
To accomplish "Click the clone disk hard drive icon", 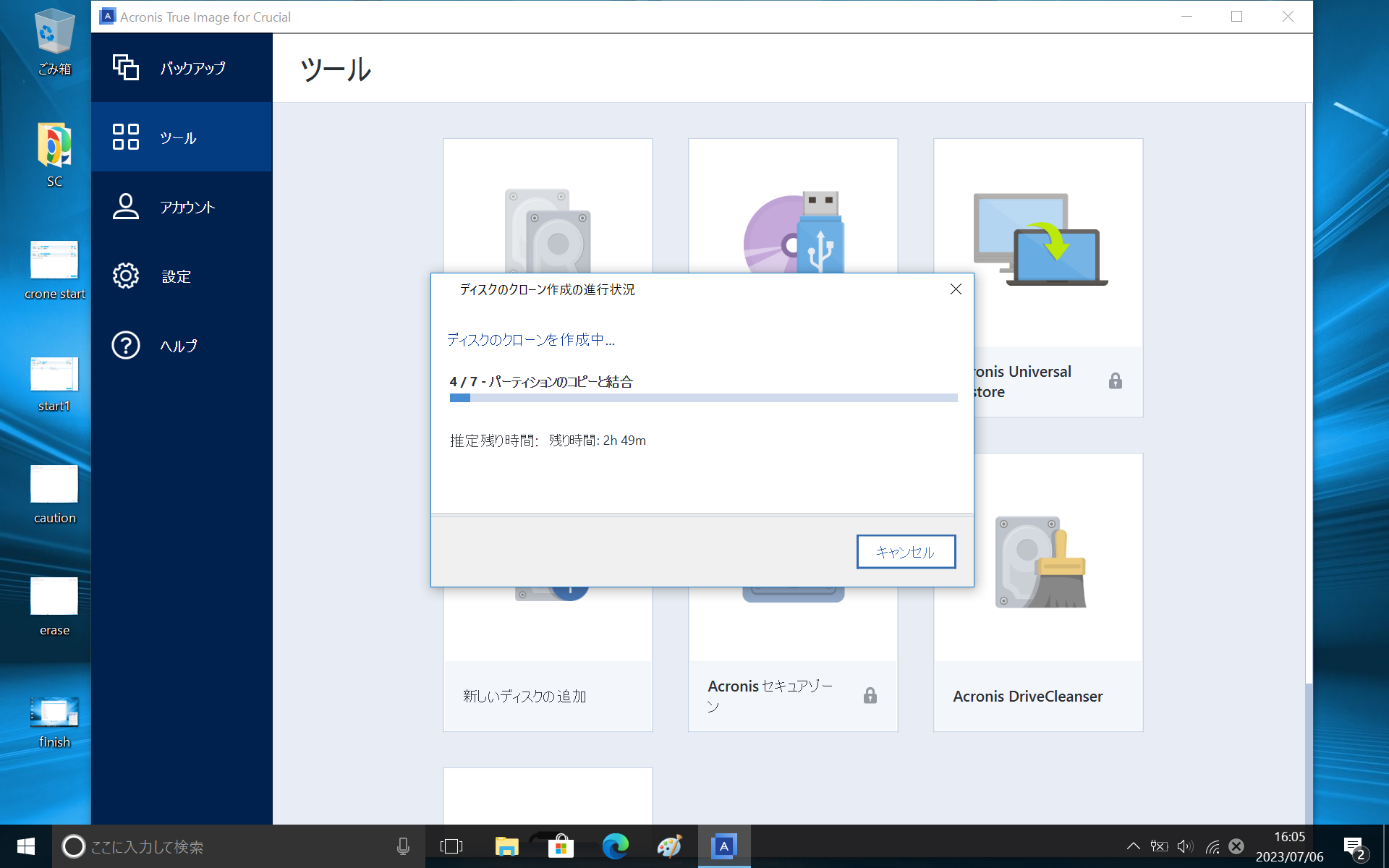I will pyautogui.click(x=548, y=230).
